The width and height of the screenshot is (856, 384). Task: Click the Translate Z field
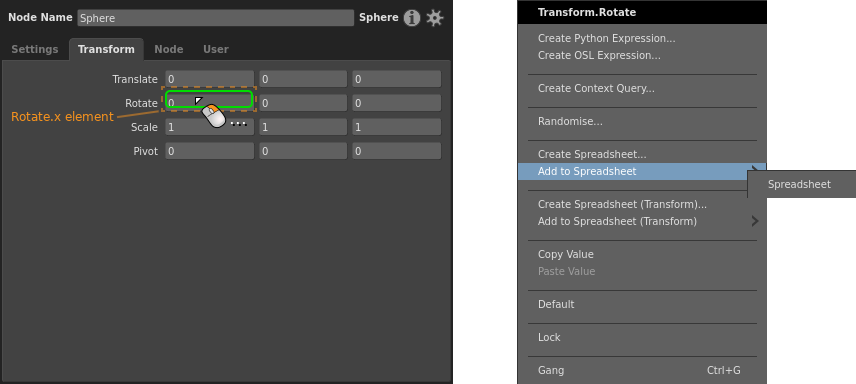coord(396,79)
